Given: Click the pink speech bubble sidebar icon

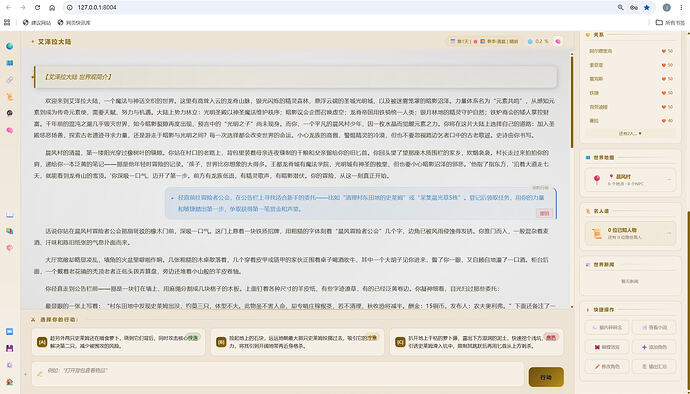Looking at the screenshot, I should (9, 130).
